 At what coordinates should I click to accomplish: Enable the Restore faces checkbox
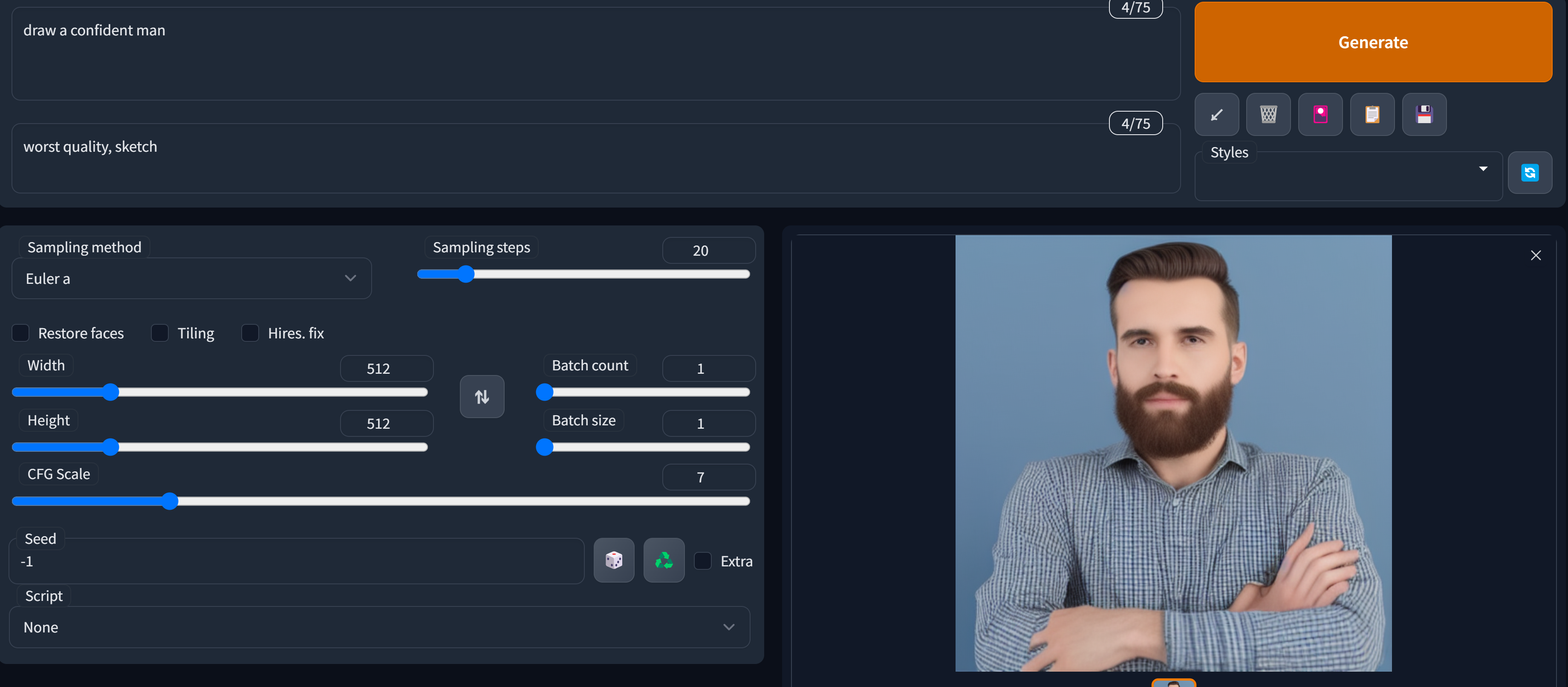pos(21,333)
